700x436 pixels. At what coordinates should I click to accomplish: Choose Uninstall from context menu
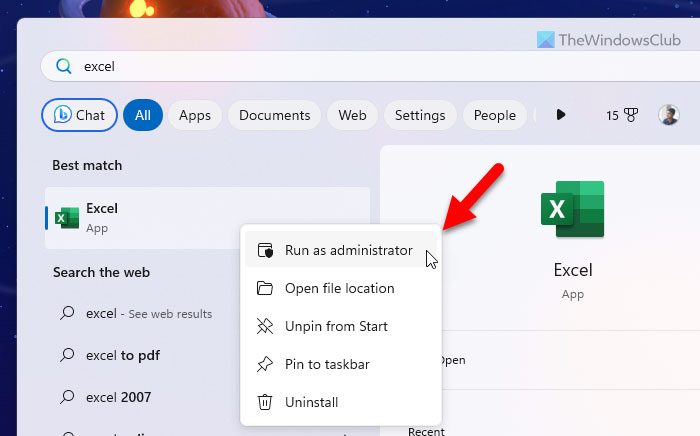click(x=341, y=402)
